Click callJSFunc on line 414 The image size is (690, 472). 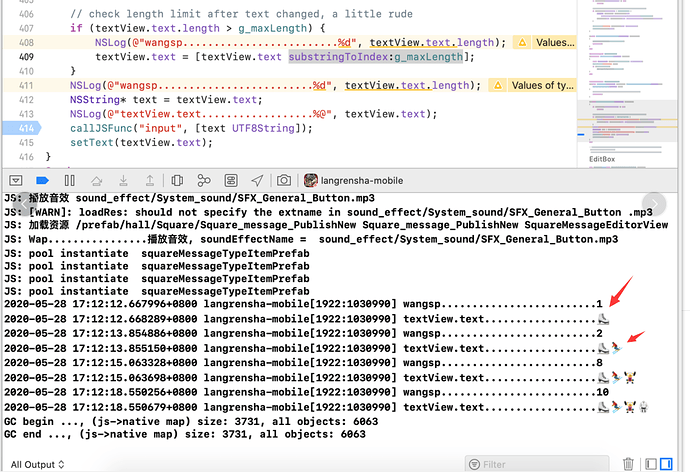101,128
